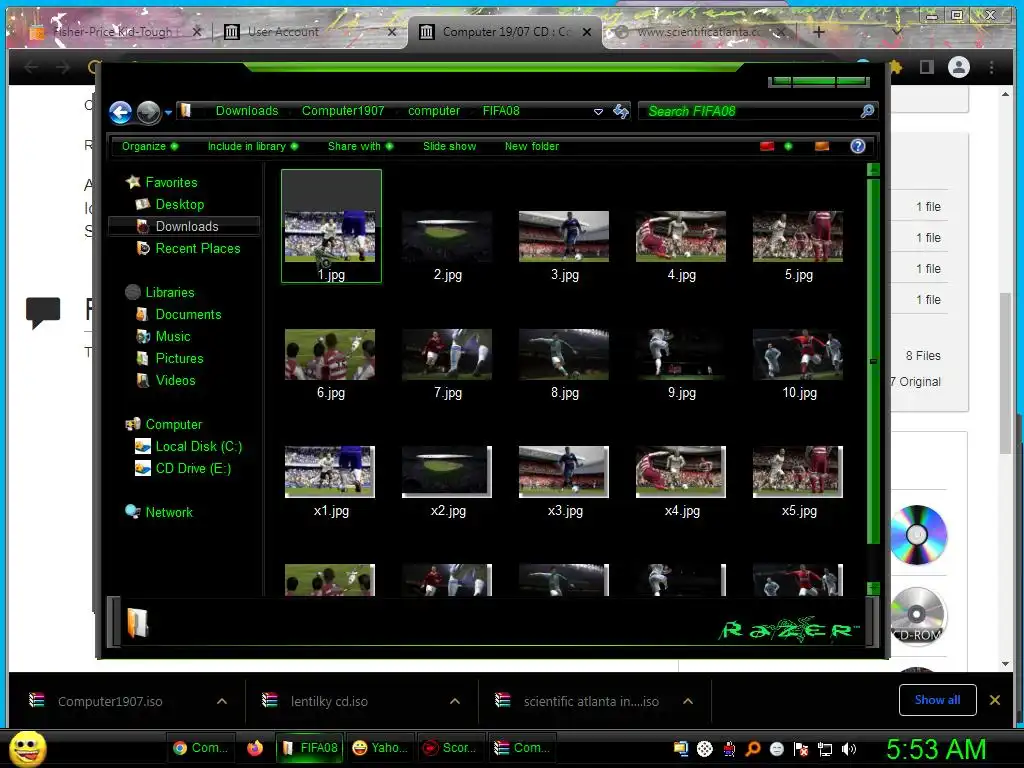
Task: Click the Search FIFA08 field
Action: click(x=758, y=111)
